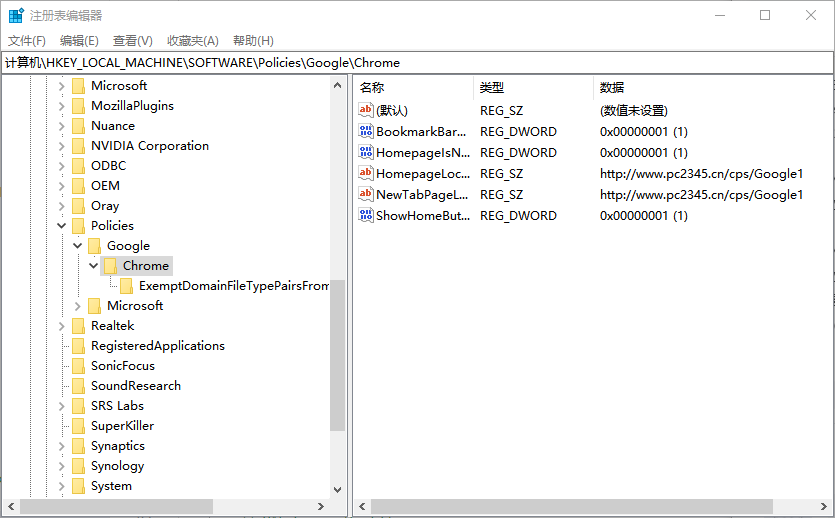Click the SRS Labs folder icon
This screenshot has width=835, height=518.
(78, 406)
